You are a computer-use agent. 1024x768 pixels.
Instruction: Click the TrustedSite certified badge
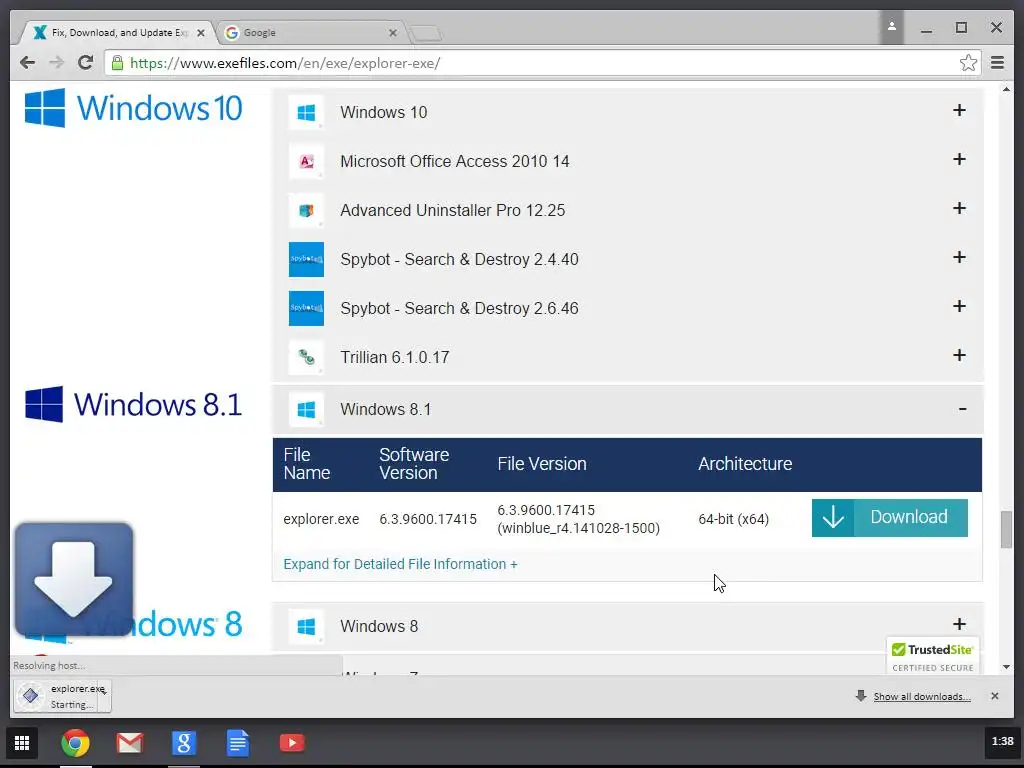point(933,657)
